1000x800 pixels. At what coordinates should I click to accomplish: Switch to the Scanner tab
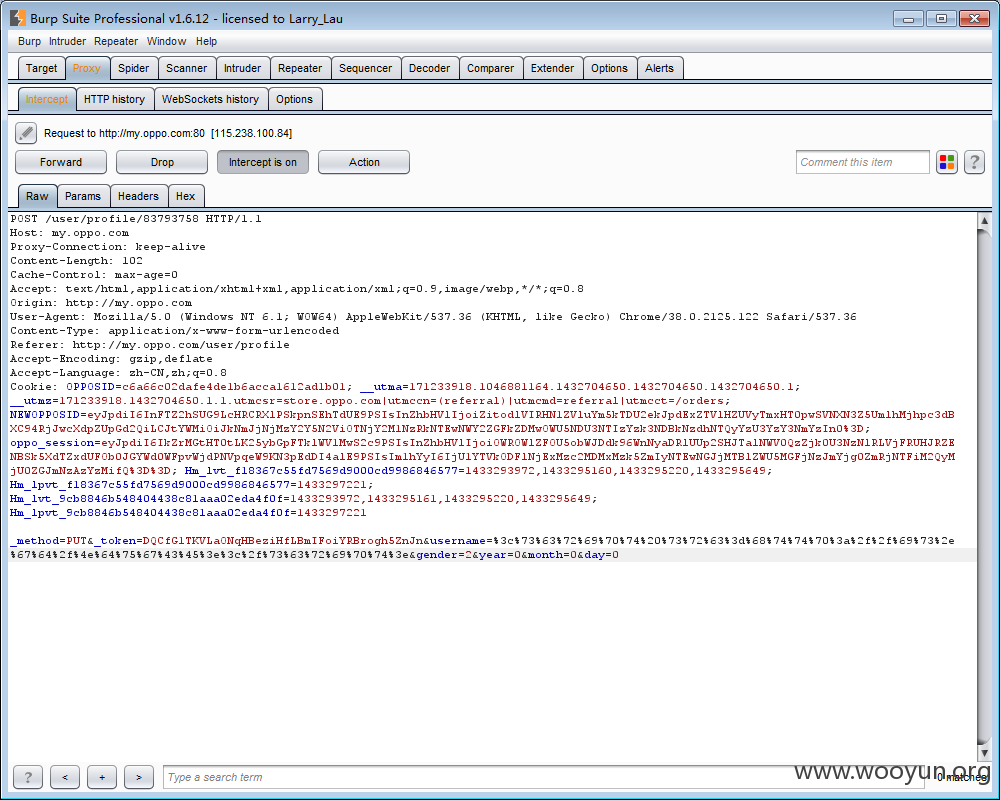point(186,68)
